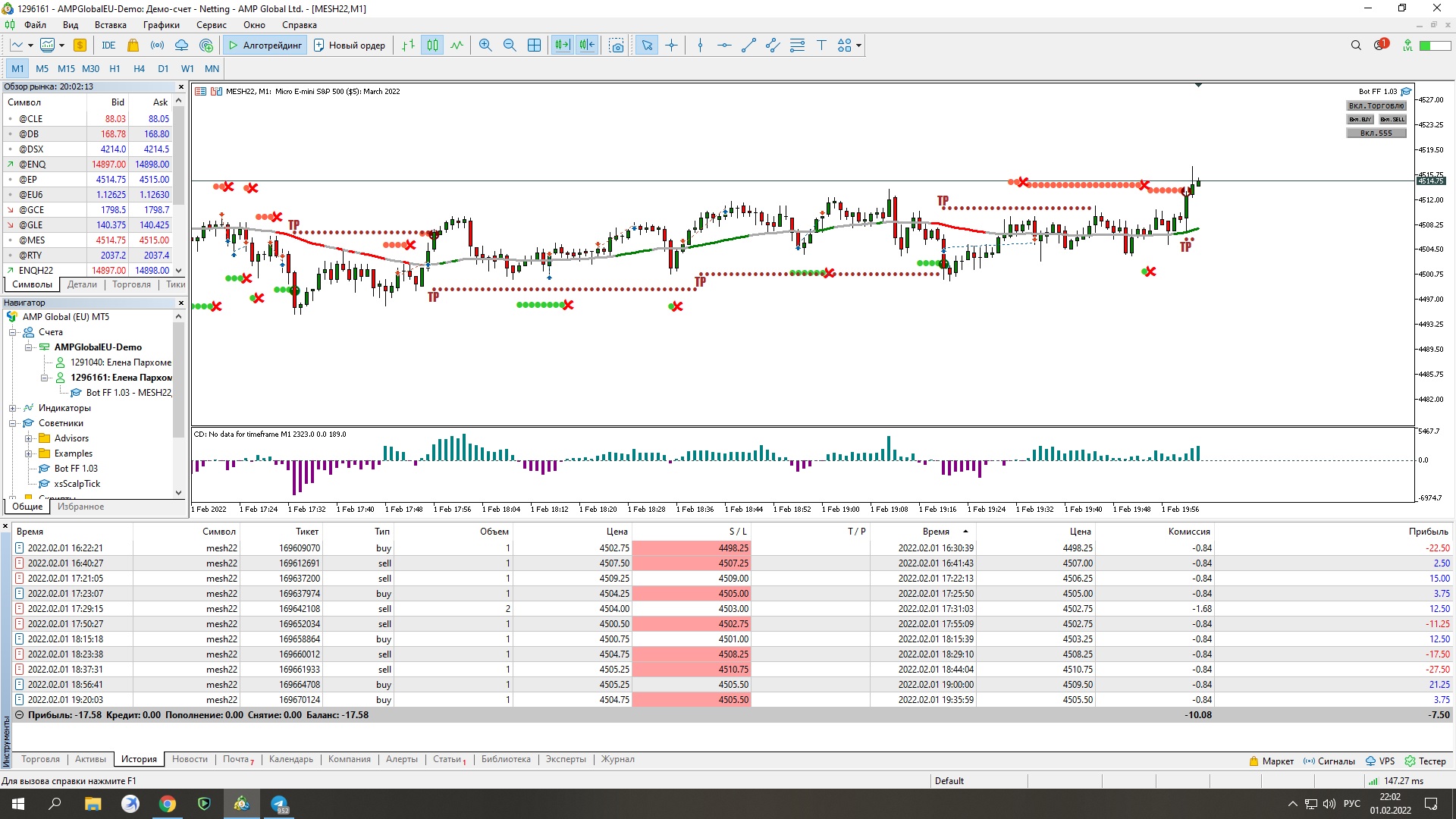Click the zoom out magnifier icon

click(x=510, y=45)
